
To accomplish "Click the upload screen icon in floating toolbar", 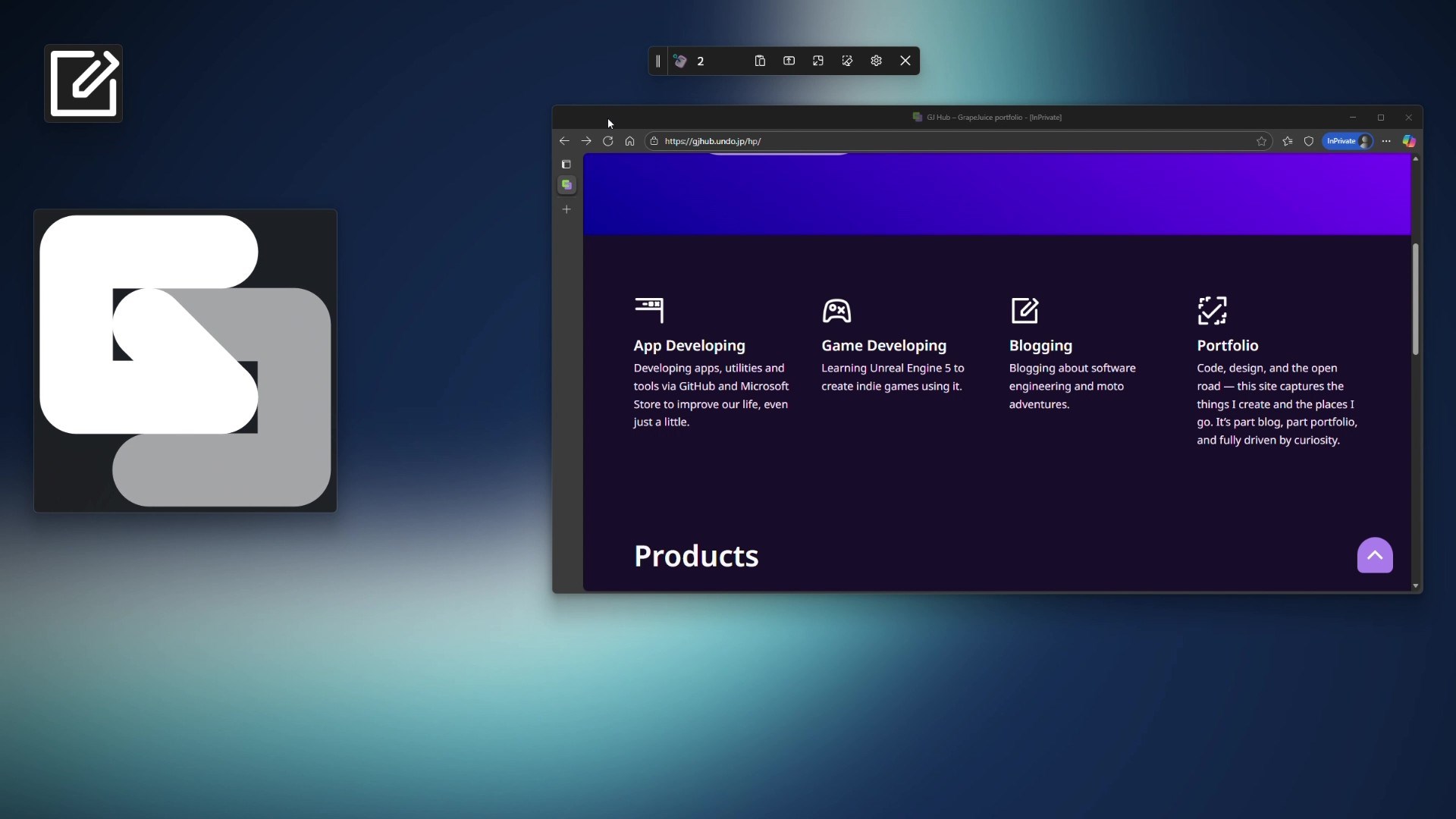I will pos(789,61).
